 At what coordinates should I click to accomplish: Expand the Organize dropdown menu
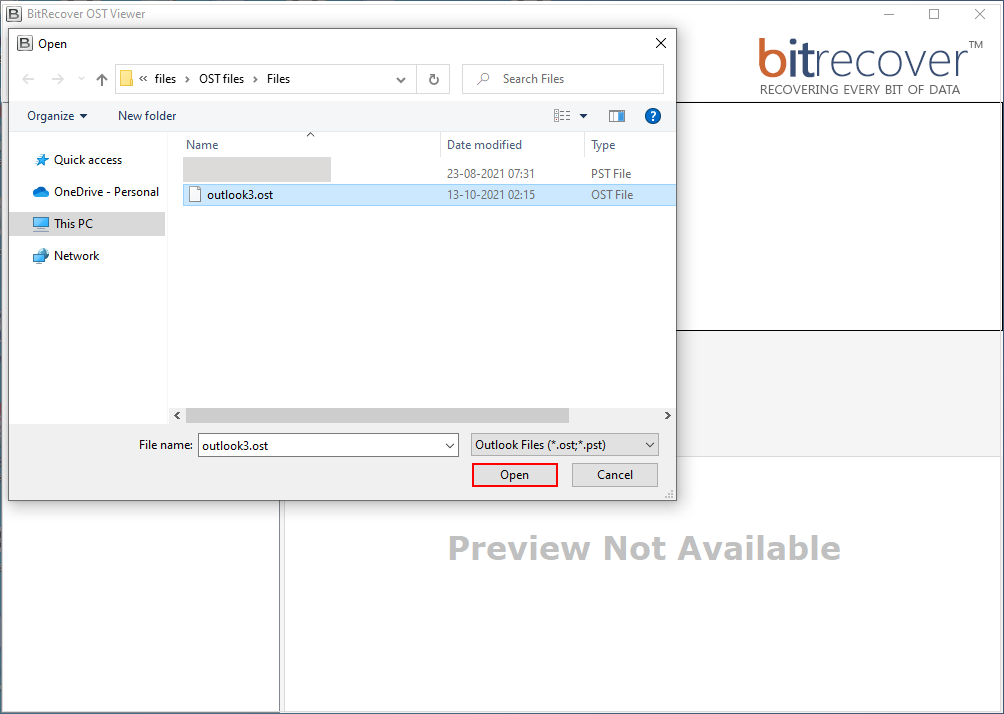tap(57, 116)
